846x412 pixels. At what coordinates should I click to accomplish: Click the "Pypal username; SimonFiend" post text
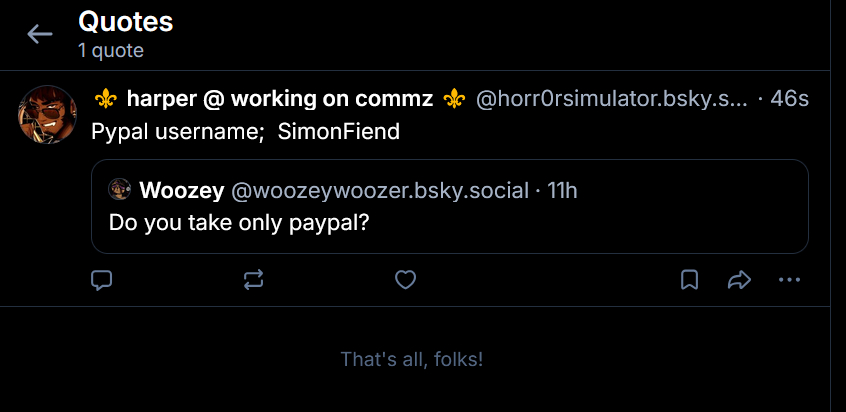tap(245, 131)
